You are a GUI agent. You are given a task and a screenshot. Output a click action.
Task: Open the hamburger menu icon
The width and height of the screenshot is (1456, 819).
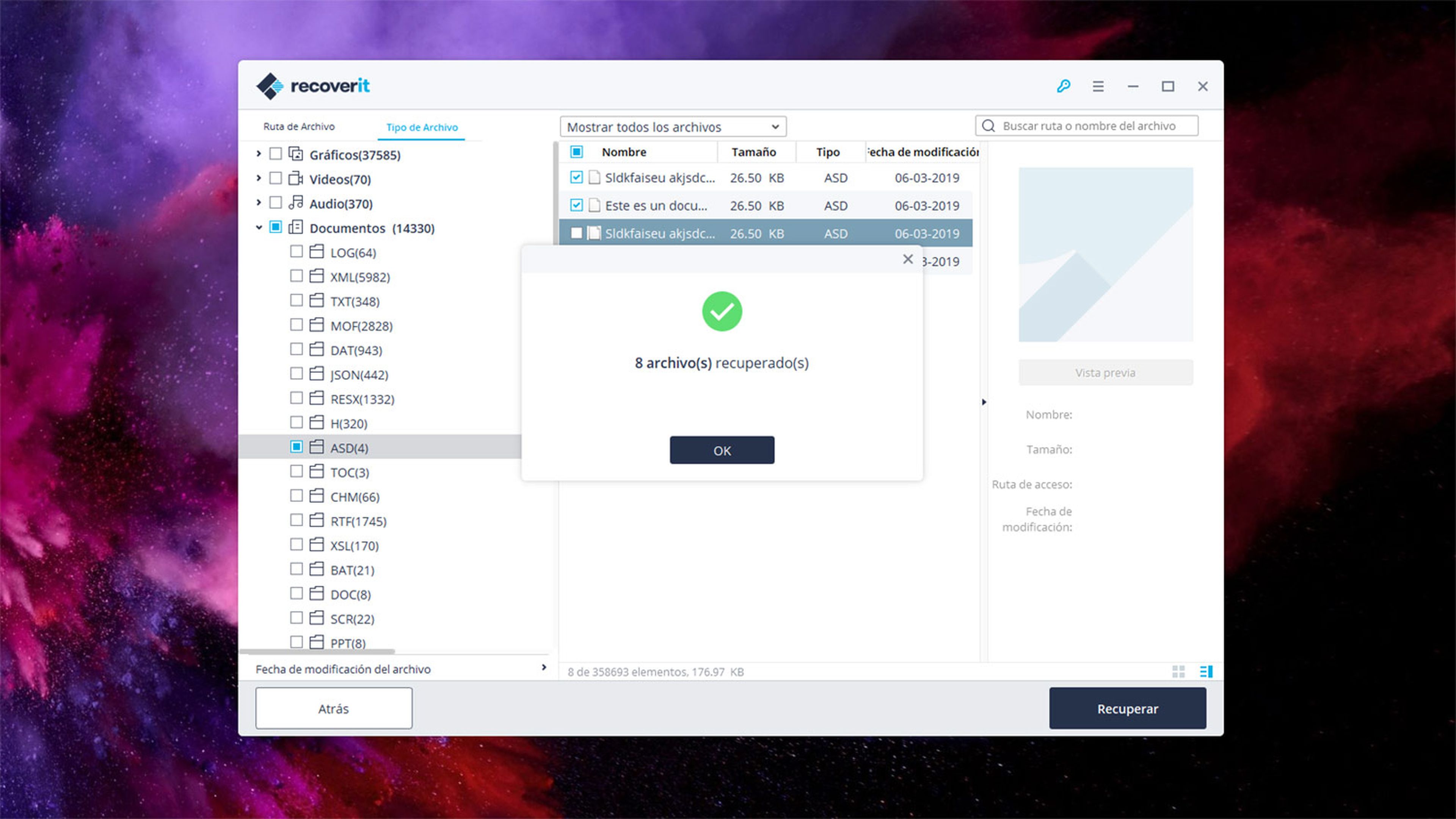(1098, 86)
